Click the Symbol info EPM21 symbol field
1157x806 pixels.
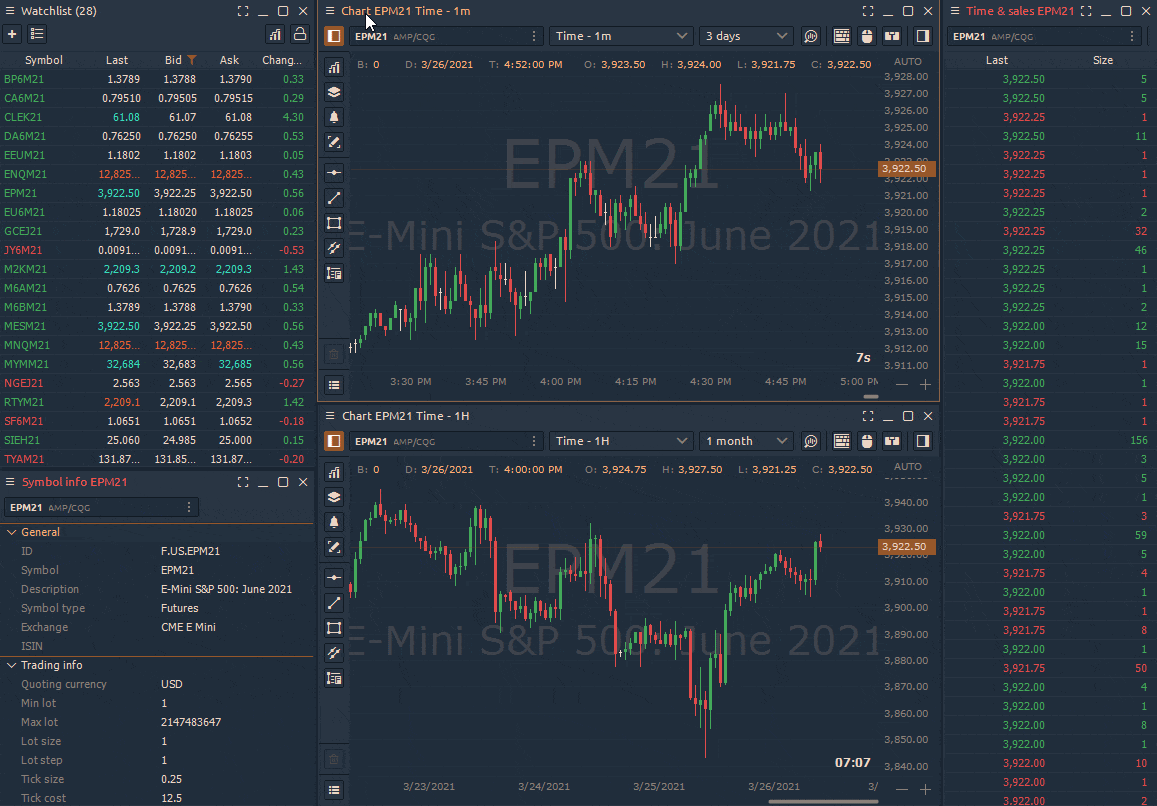[95, 508]
